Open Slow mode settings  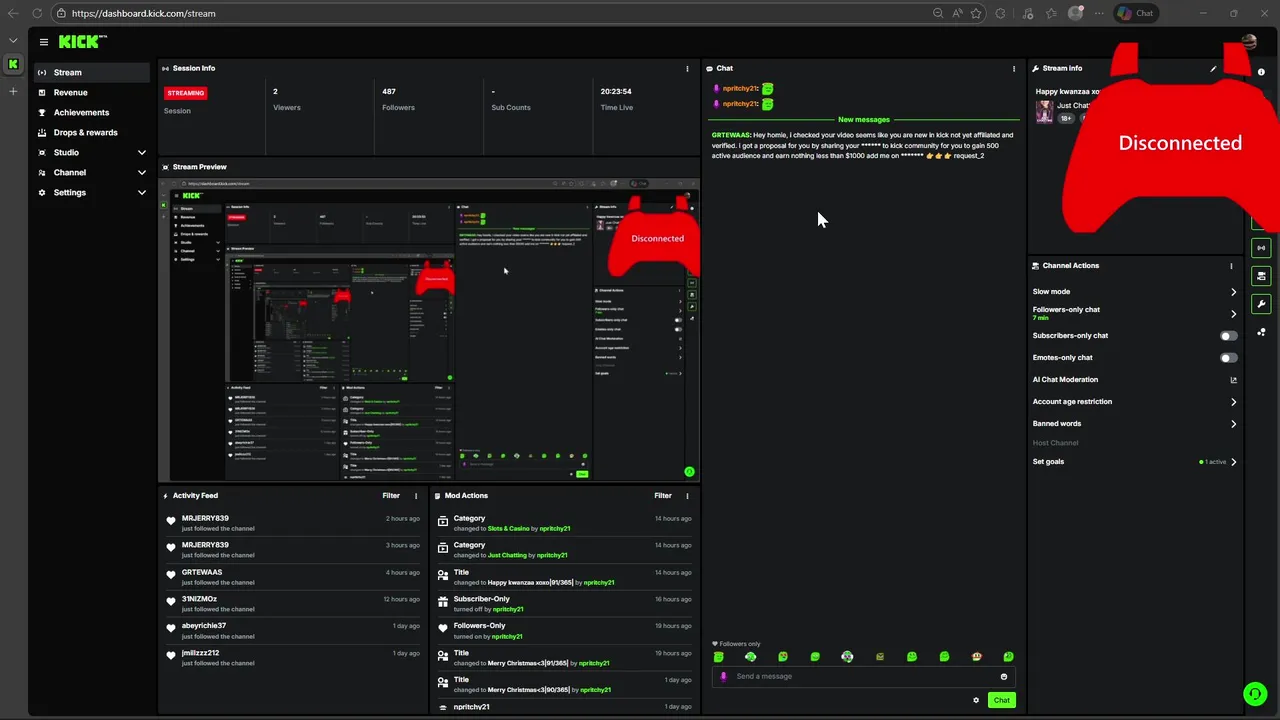tap(1134, 291)
